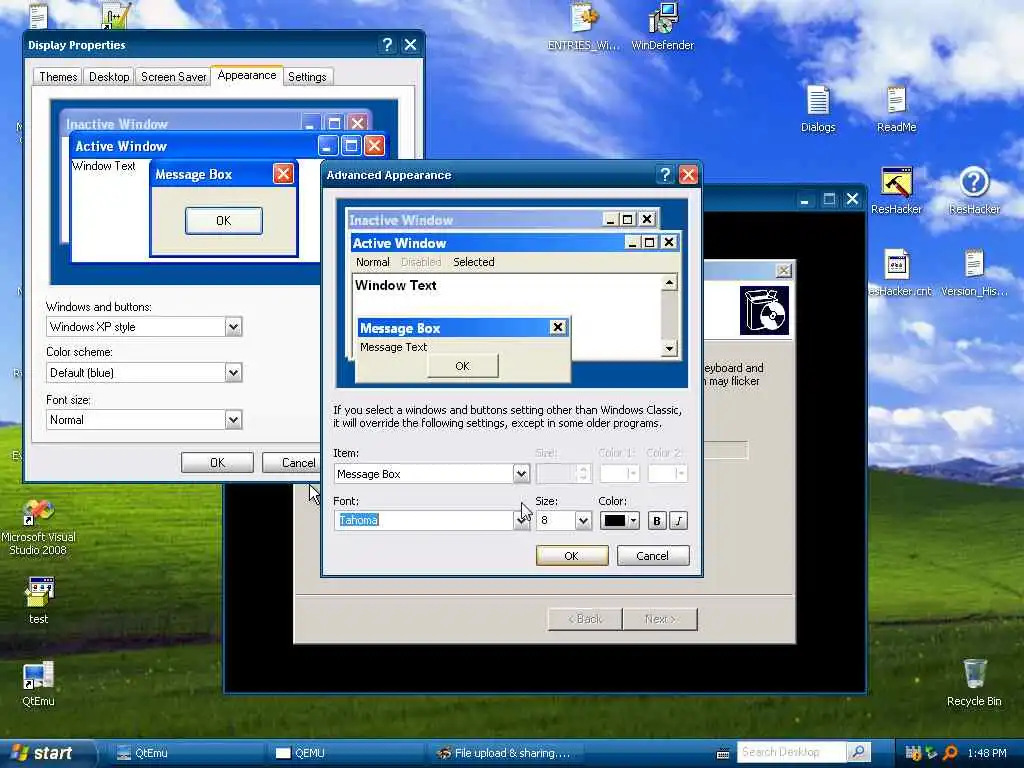Open ResHacker help file question-mark icon
This screenshot has width=1024, height=768.
[x=974, y=191]
